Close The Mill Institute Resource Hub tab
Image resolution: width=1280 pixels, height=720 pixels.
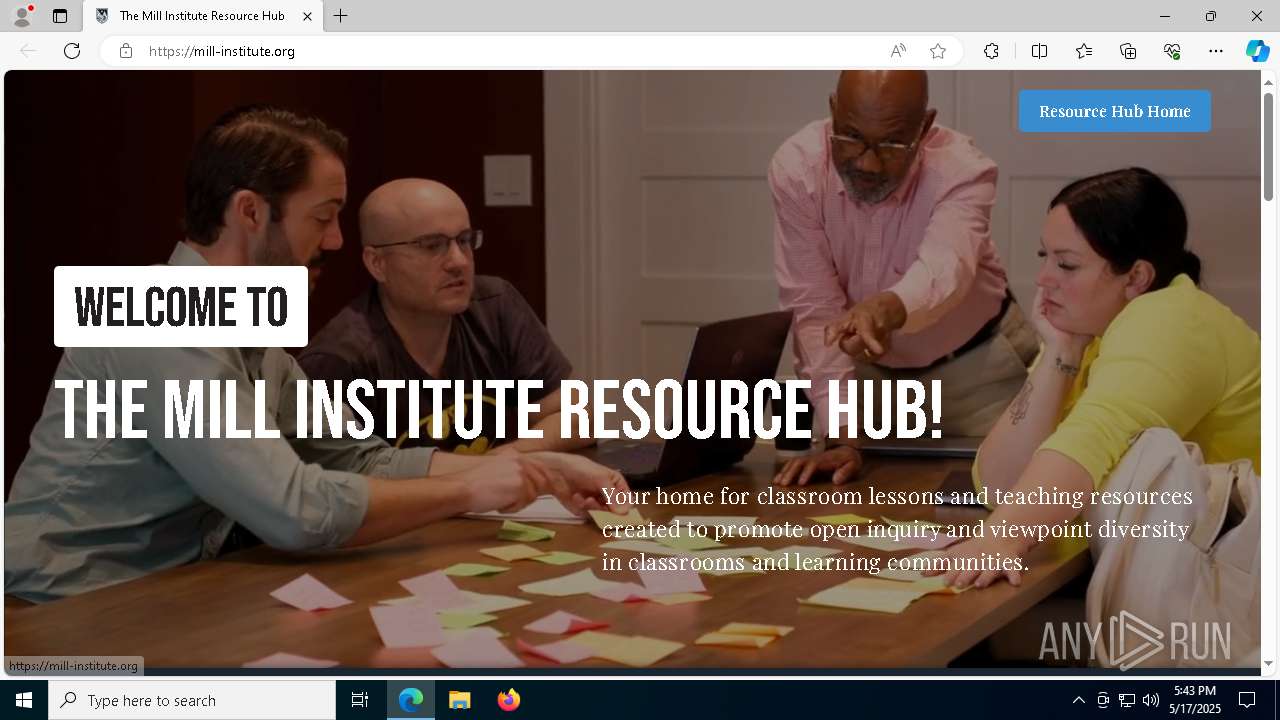click(308, 16)
